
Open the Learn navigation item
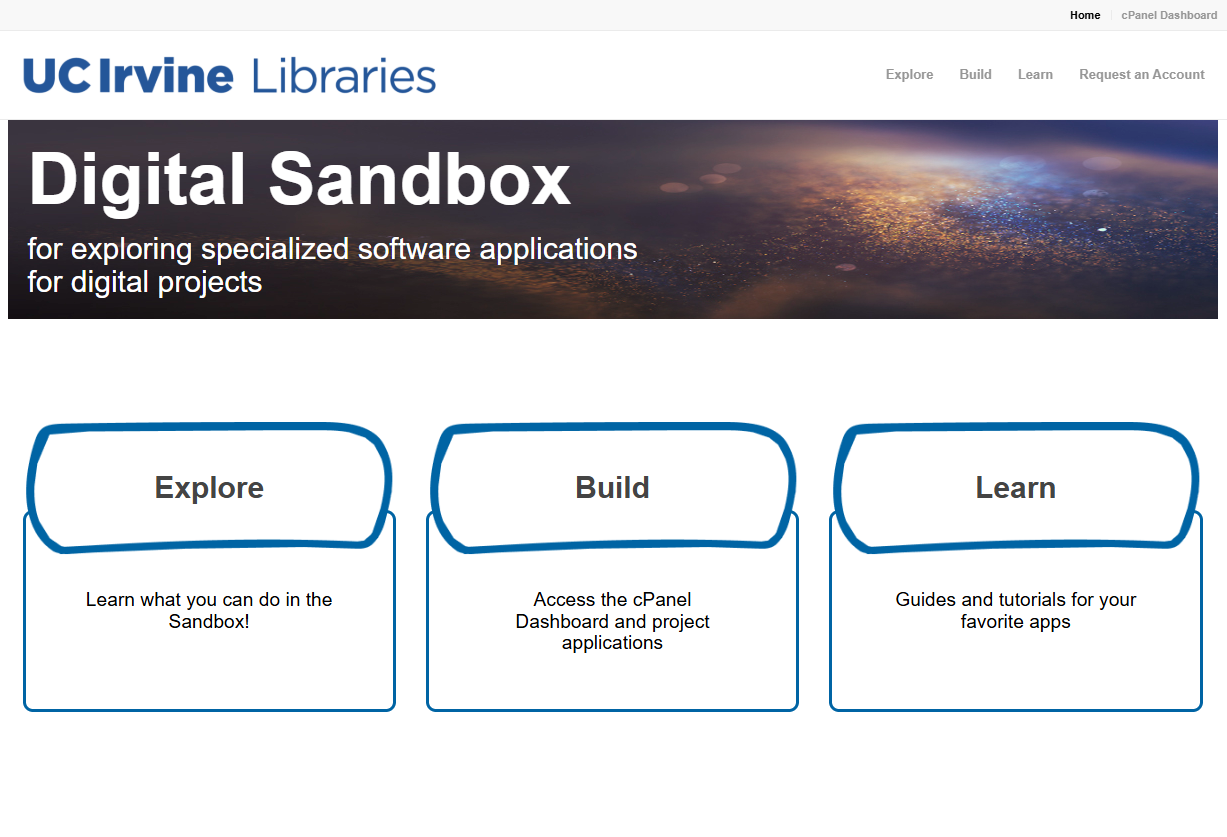click(1035, 74)
